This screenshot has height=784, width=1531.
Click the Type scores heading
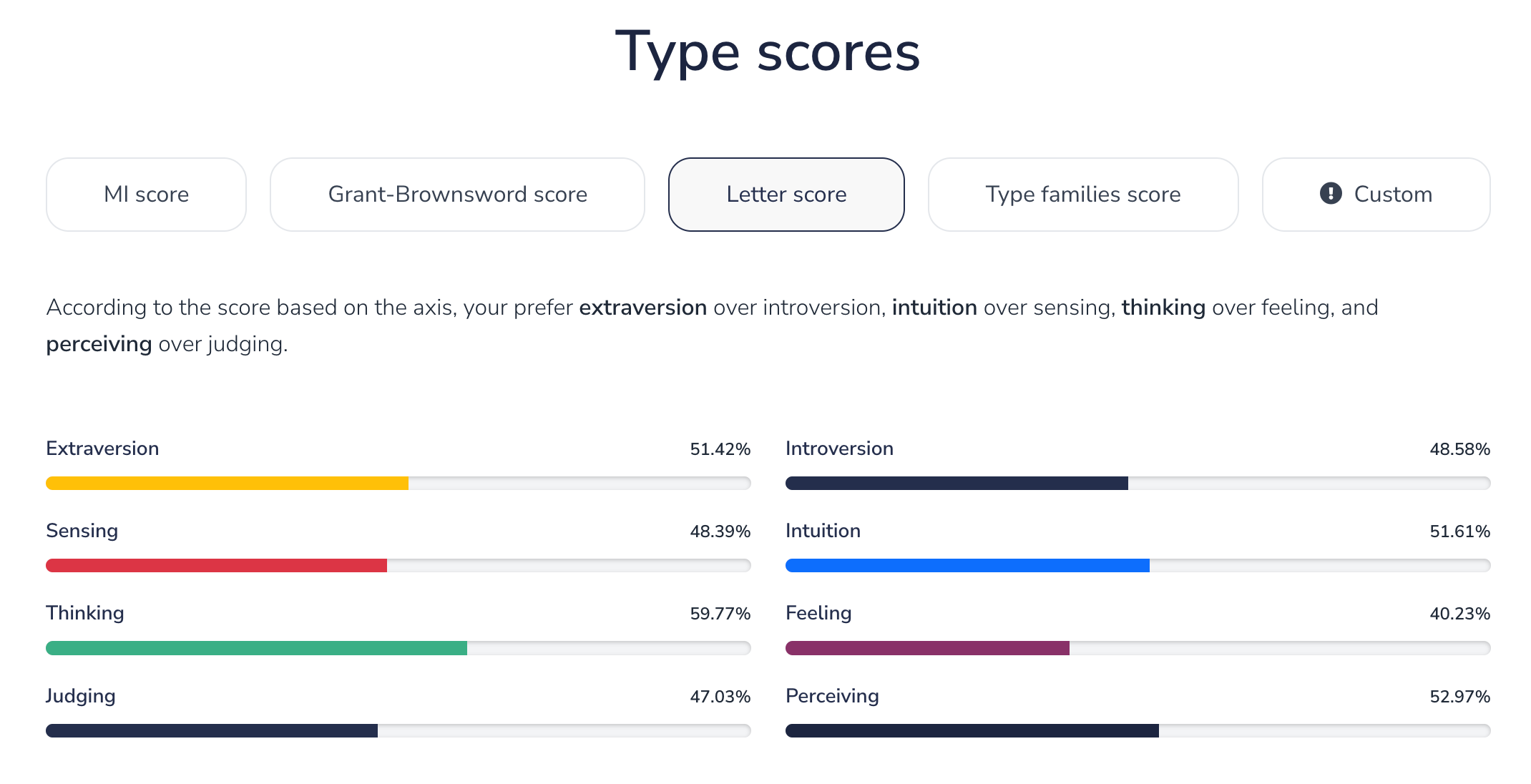pyautogui.click(x=767, y=52)
